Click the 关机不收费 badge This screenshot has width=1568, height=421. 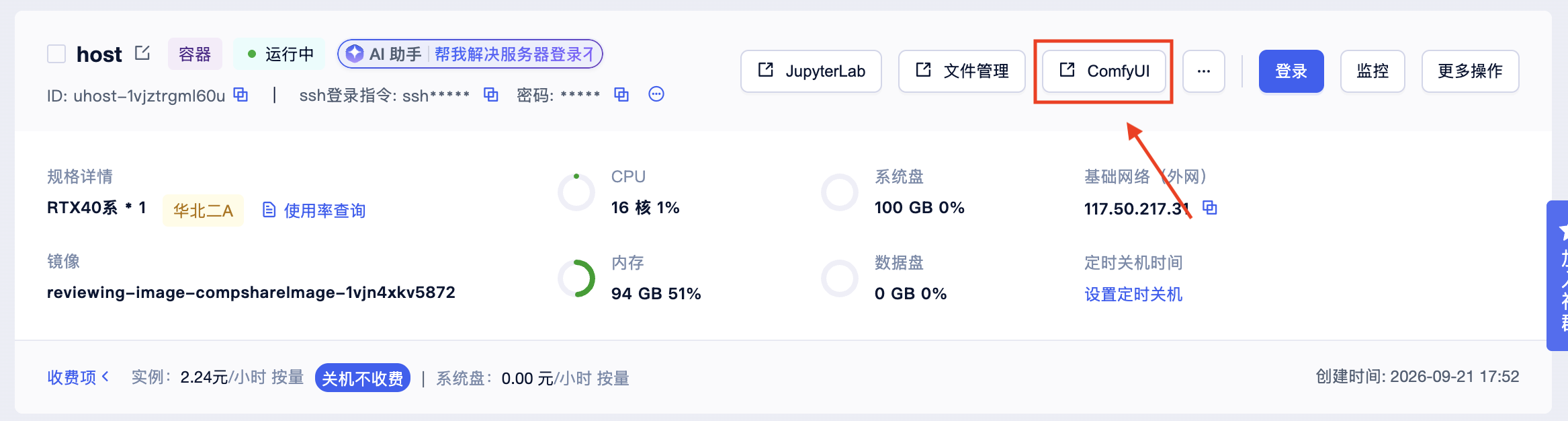(363, 379)
